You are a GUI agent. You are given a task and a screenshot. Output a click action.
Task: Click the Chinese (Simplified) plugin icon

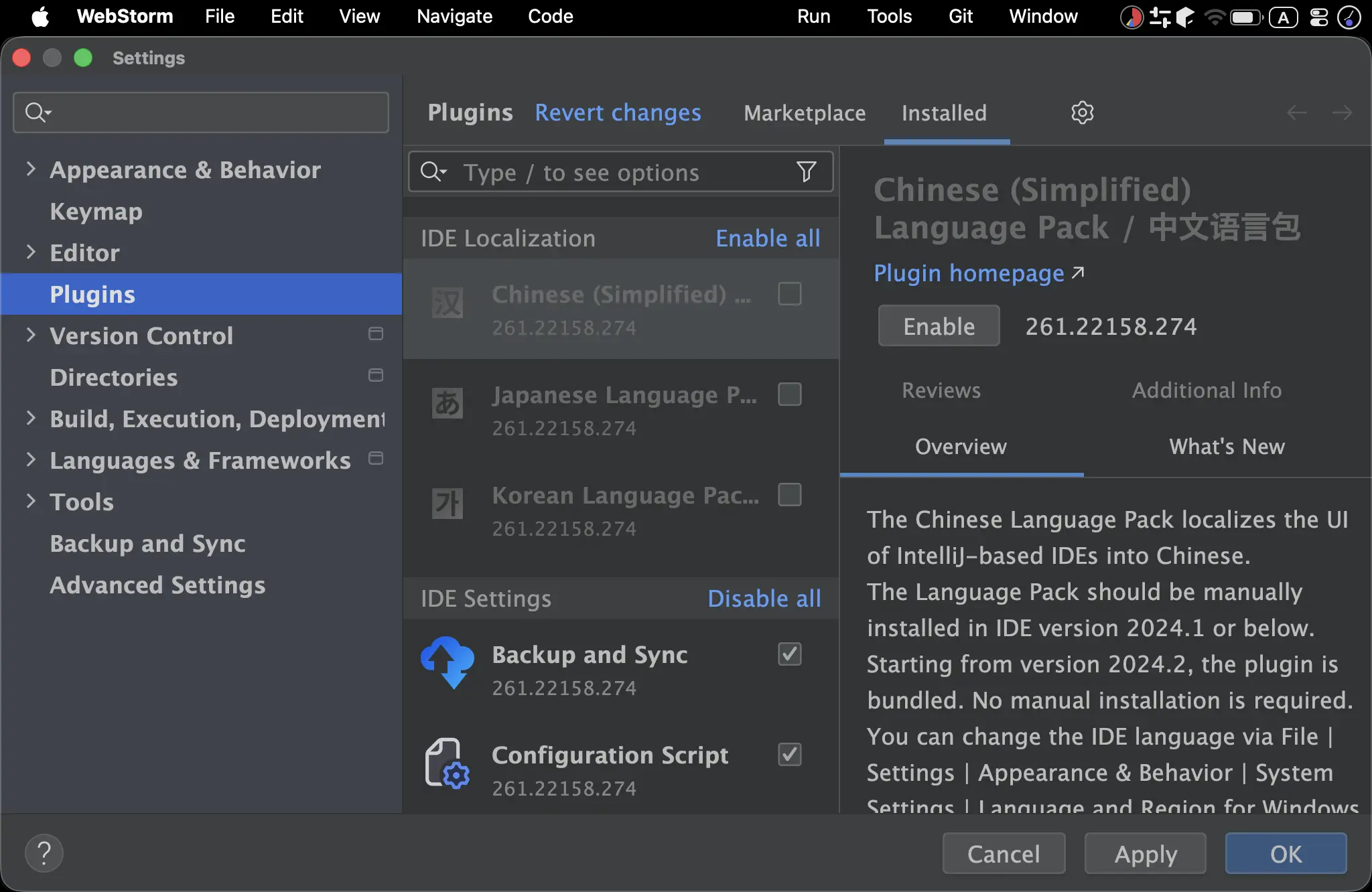(x=448, y=303)
